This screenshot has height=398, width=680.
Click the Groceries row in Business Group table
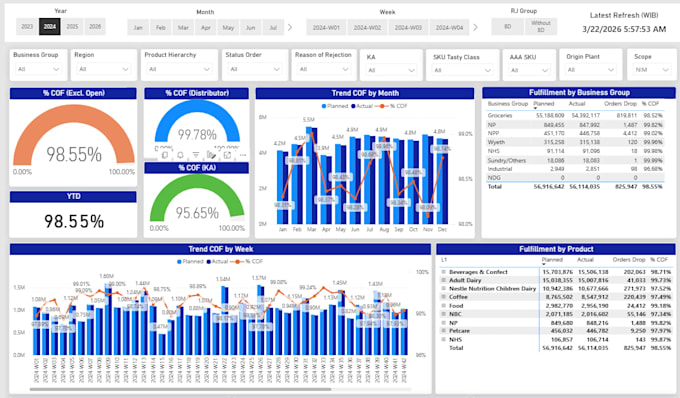click(x=575, y=116)
